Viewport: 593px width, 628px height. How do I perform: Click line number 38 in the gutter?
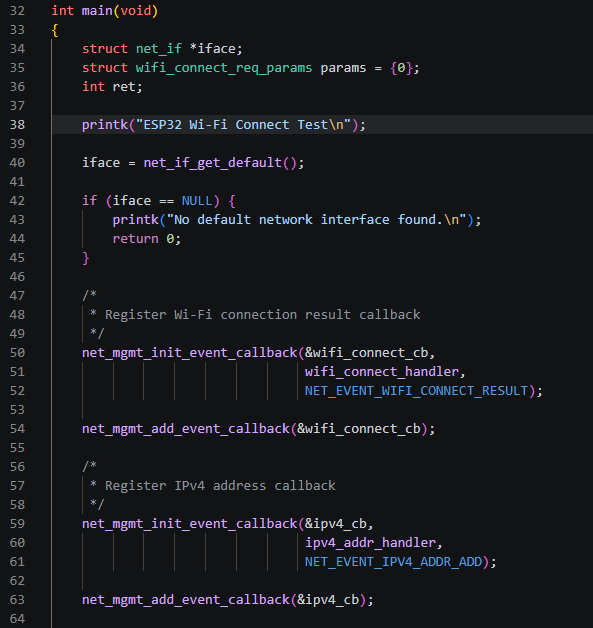tap(17, 125)
